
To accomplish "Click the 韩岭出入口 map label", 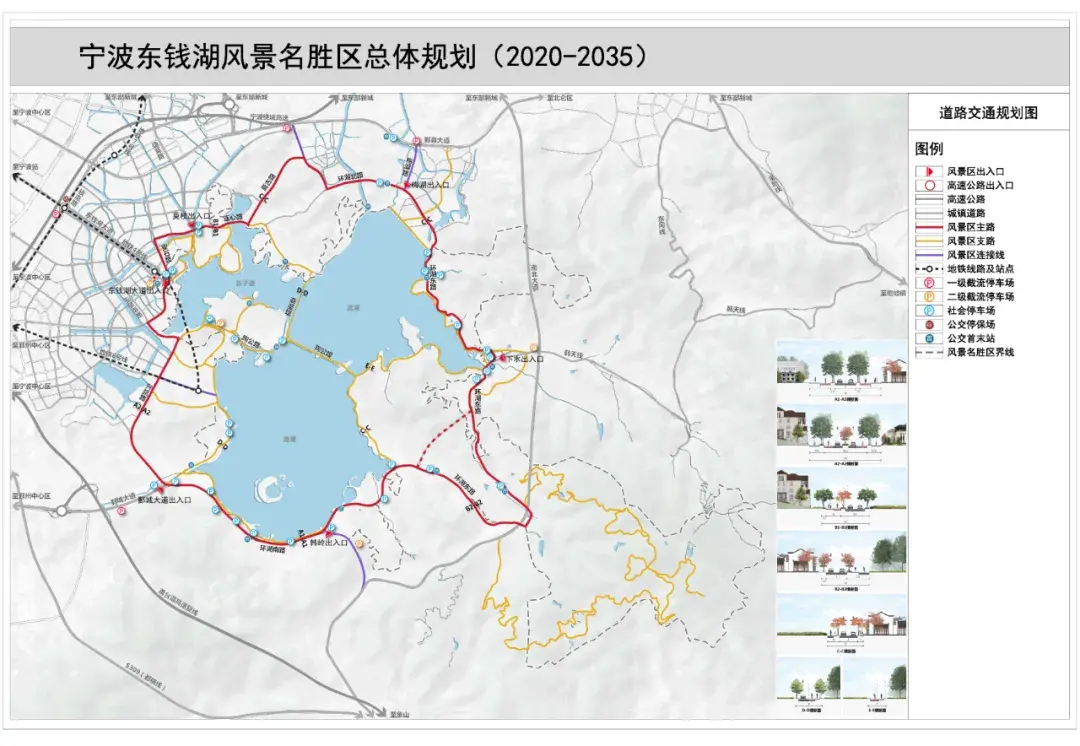I will coord(329,543).
